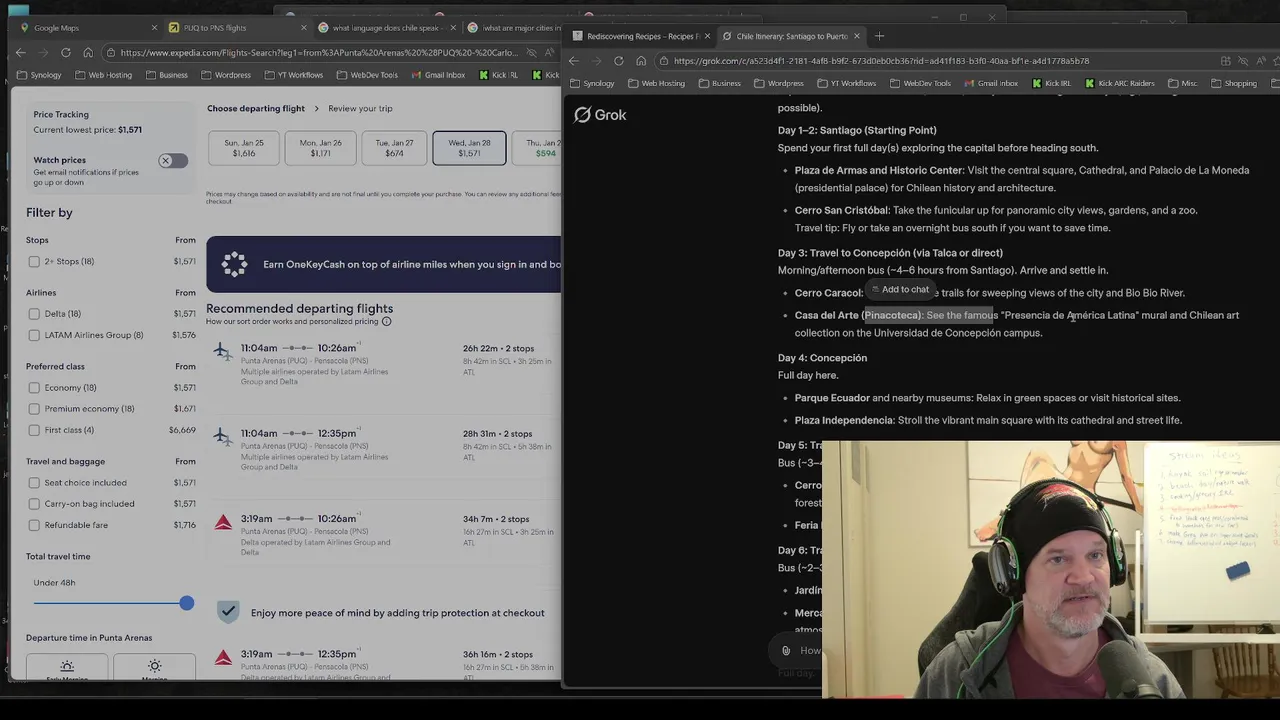Open Business bookmark folder in Expedia window
This screenshot has width=1280, height=720.
pos(166,75)
